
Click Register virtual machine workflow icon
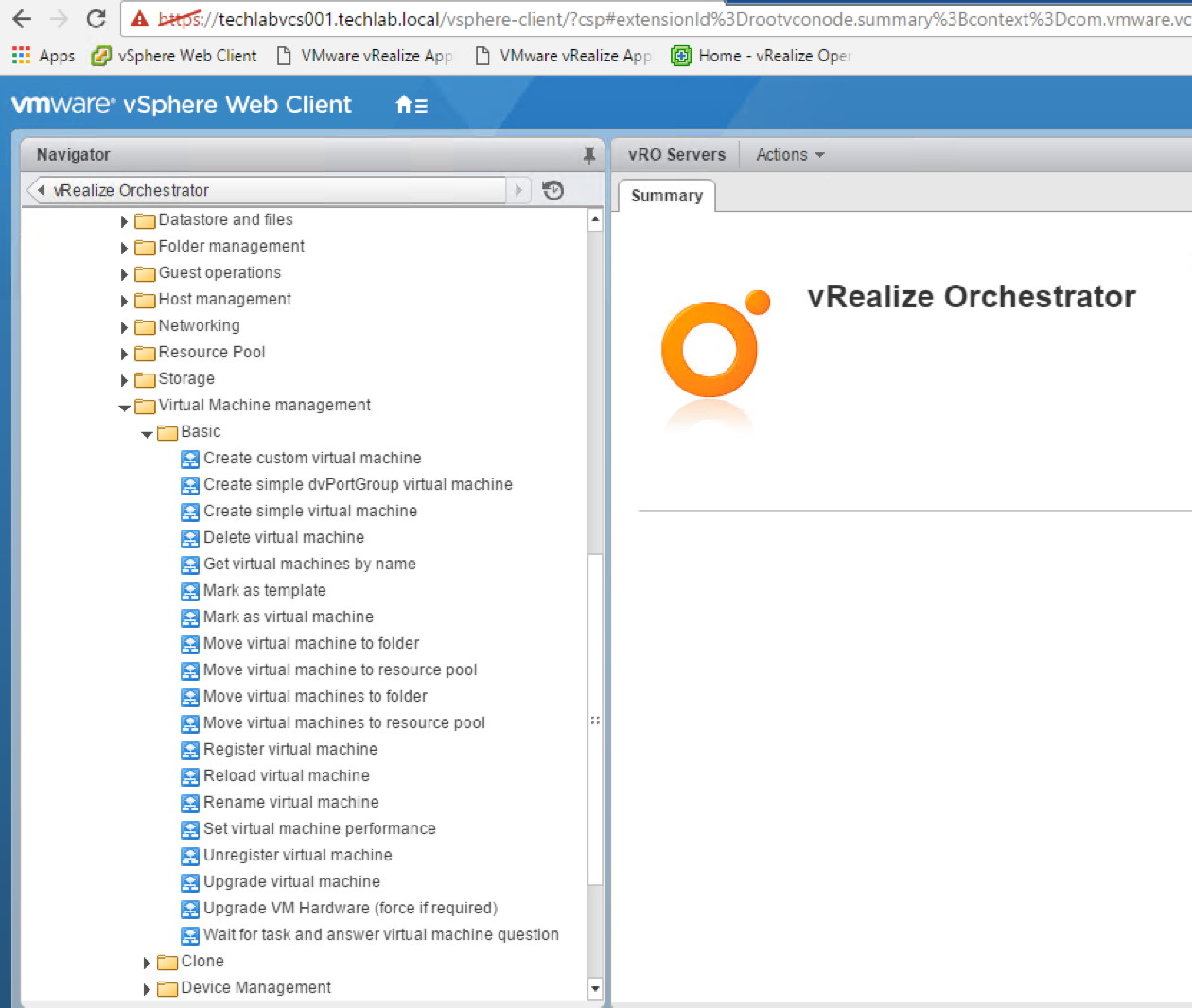point(190,750)
